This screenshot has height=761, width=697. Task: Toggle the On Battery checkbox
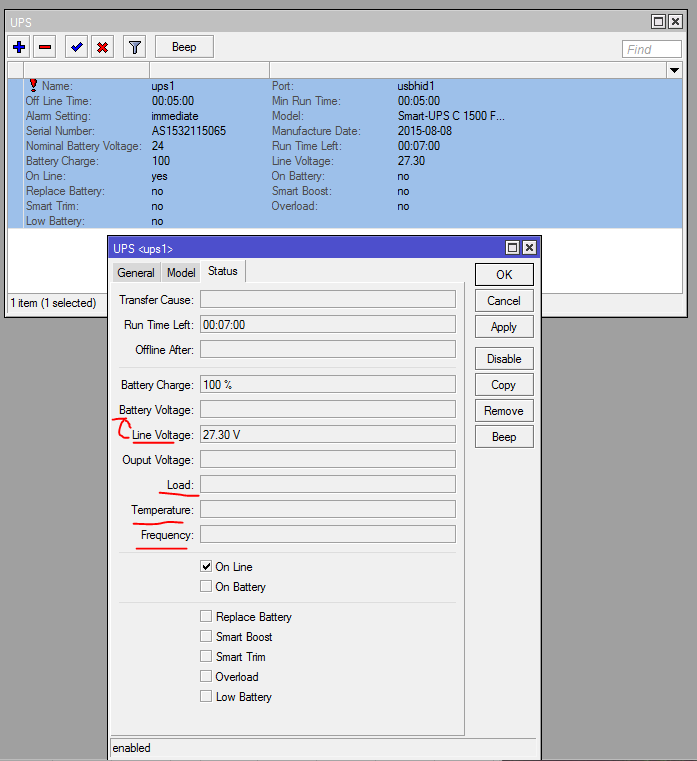click(x=206, y=586)
